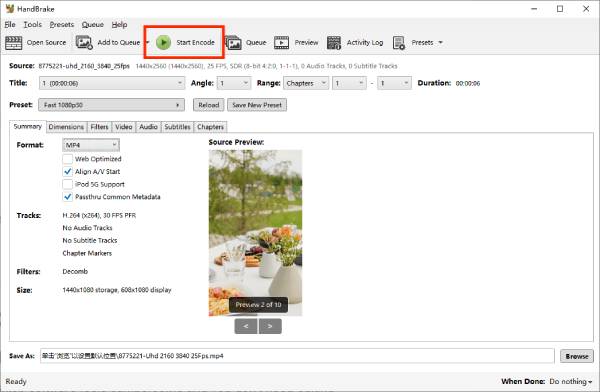Click the Chapter Markers text
This screenshot has height=392, width=600.
pos(87,253)
